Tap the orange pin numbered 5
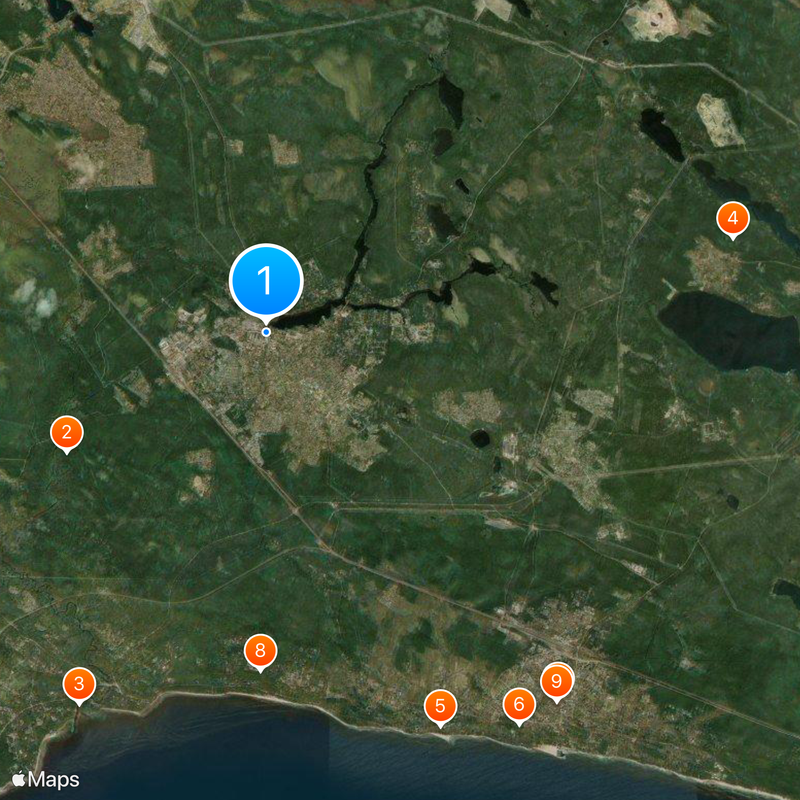This screenshot has width=800, height=800. click(x=440, y=707)
